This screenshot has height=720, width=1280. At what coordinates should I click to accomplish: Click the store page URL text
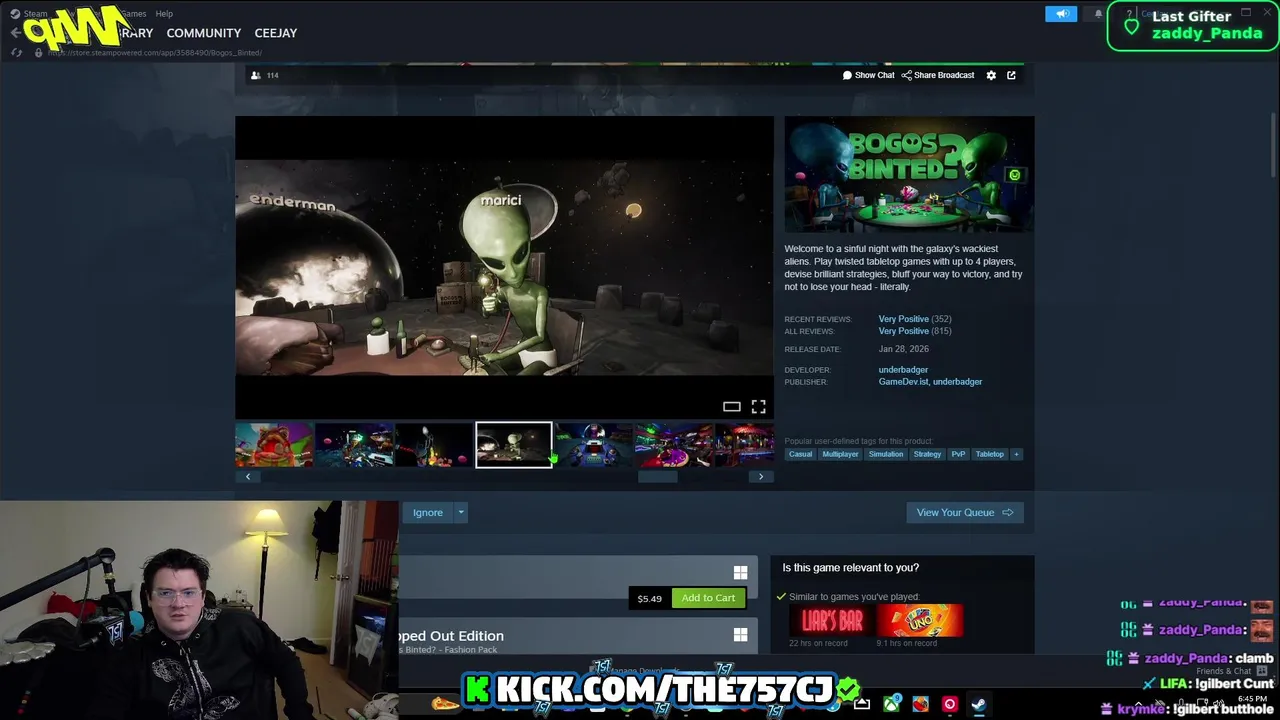[155, 52]
